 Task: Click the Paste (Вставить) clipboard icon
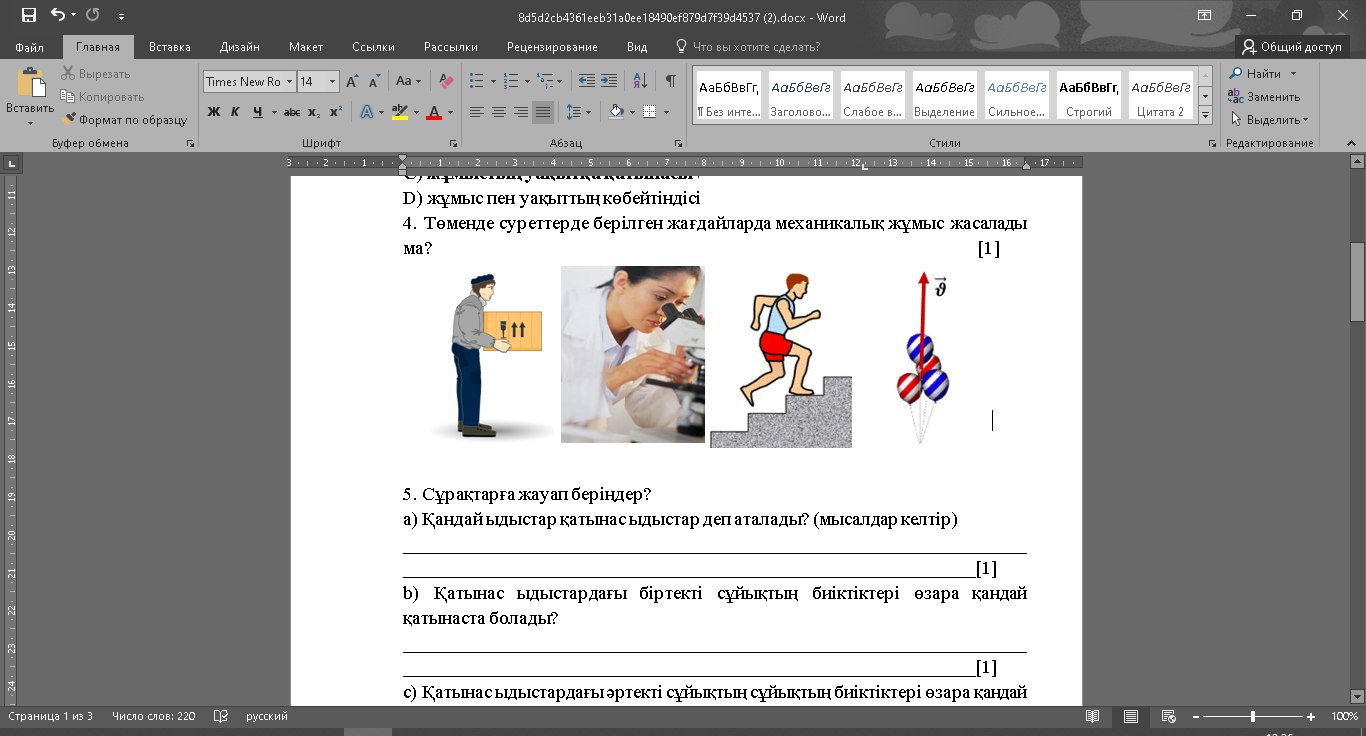(30, 84)
